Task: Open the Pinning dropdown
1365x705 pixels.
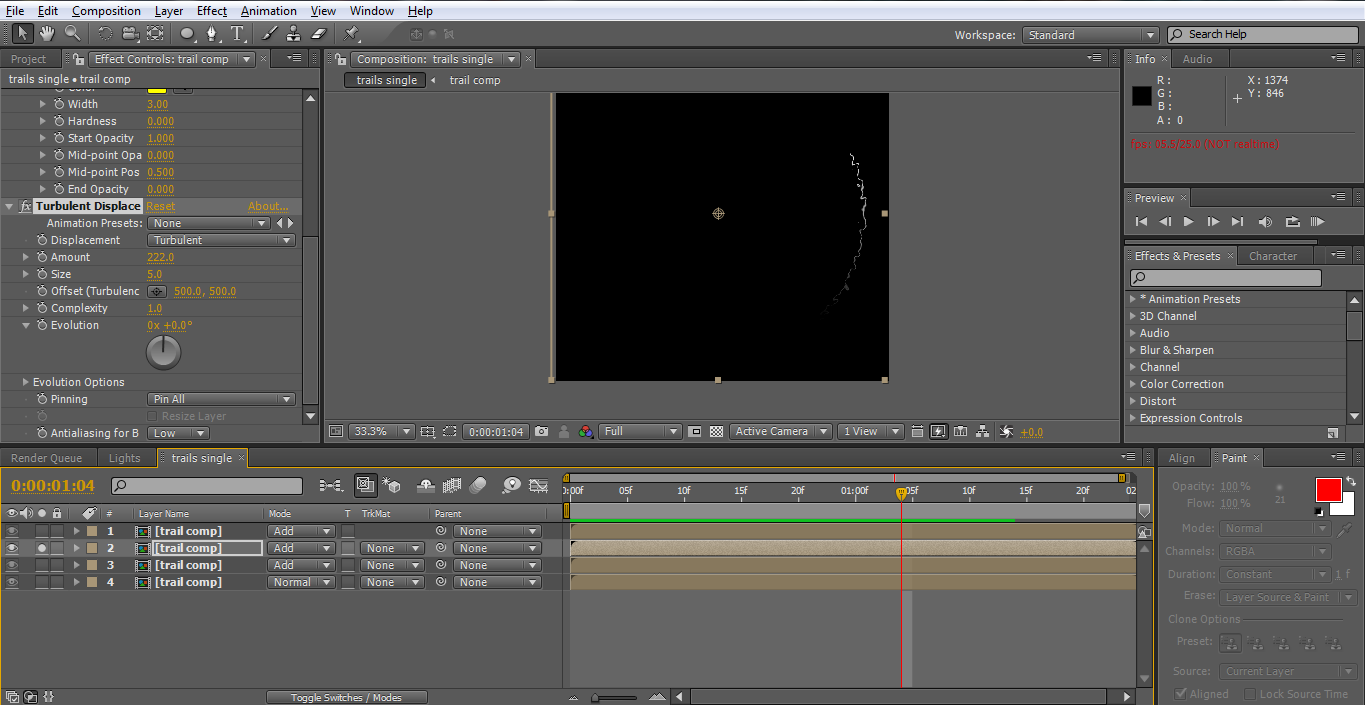Action: click(221, 399)
